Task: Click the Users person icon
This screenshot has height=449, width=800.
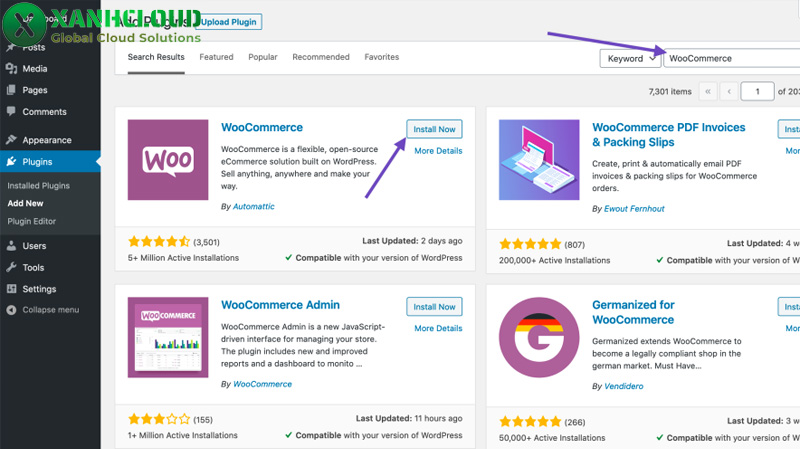Action: (11, 246)
